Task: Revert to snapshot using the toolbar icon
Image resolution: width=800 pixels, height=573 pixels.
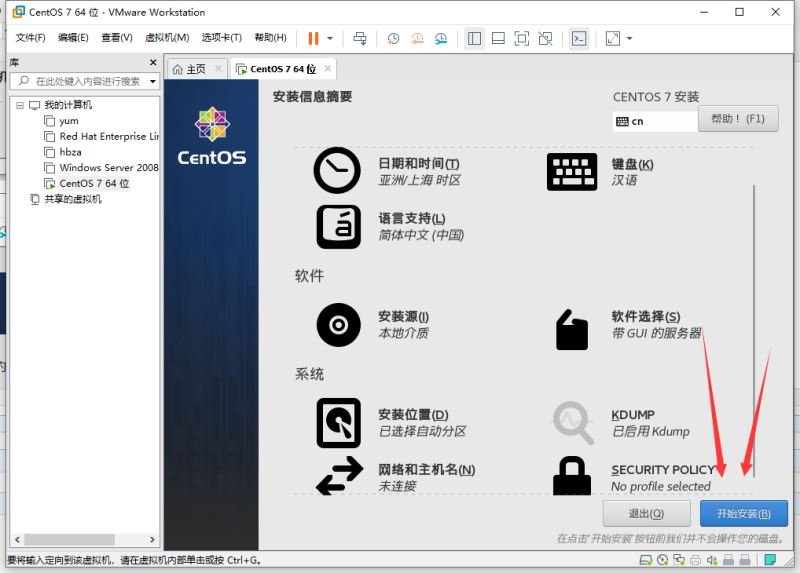Action: tap(417, 38)
